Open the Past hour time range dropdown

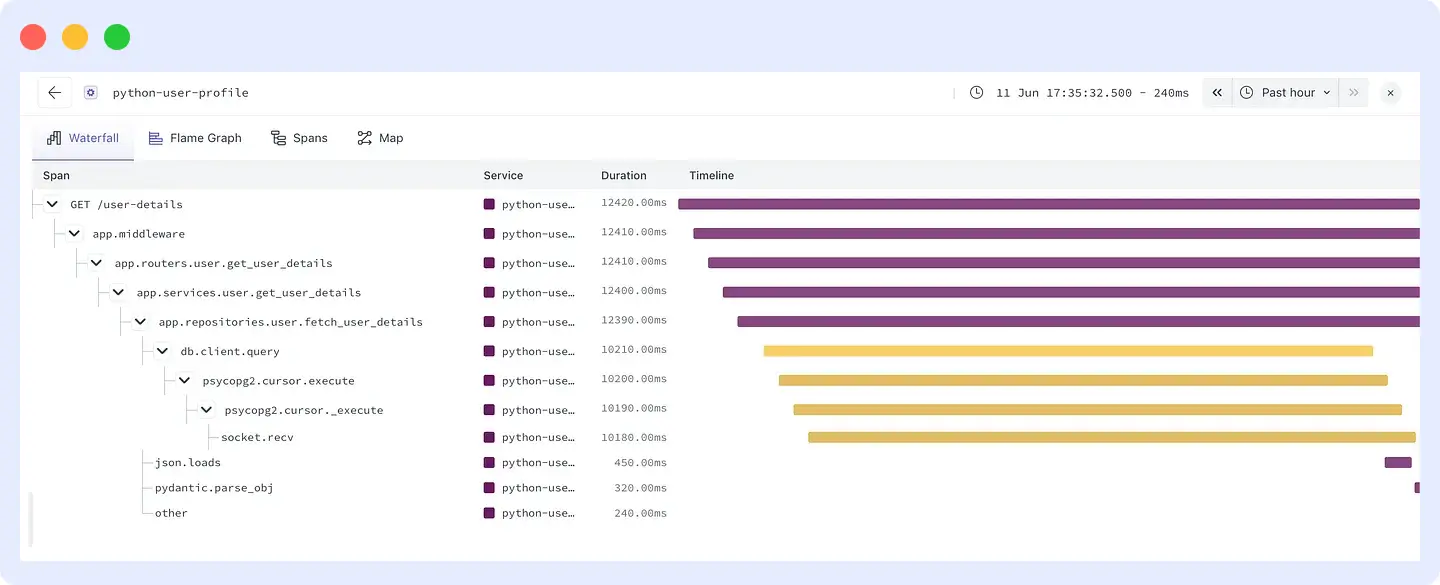(1286, 92)
